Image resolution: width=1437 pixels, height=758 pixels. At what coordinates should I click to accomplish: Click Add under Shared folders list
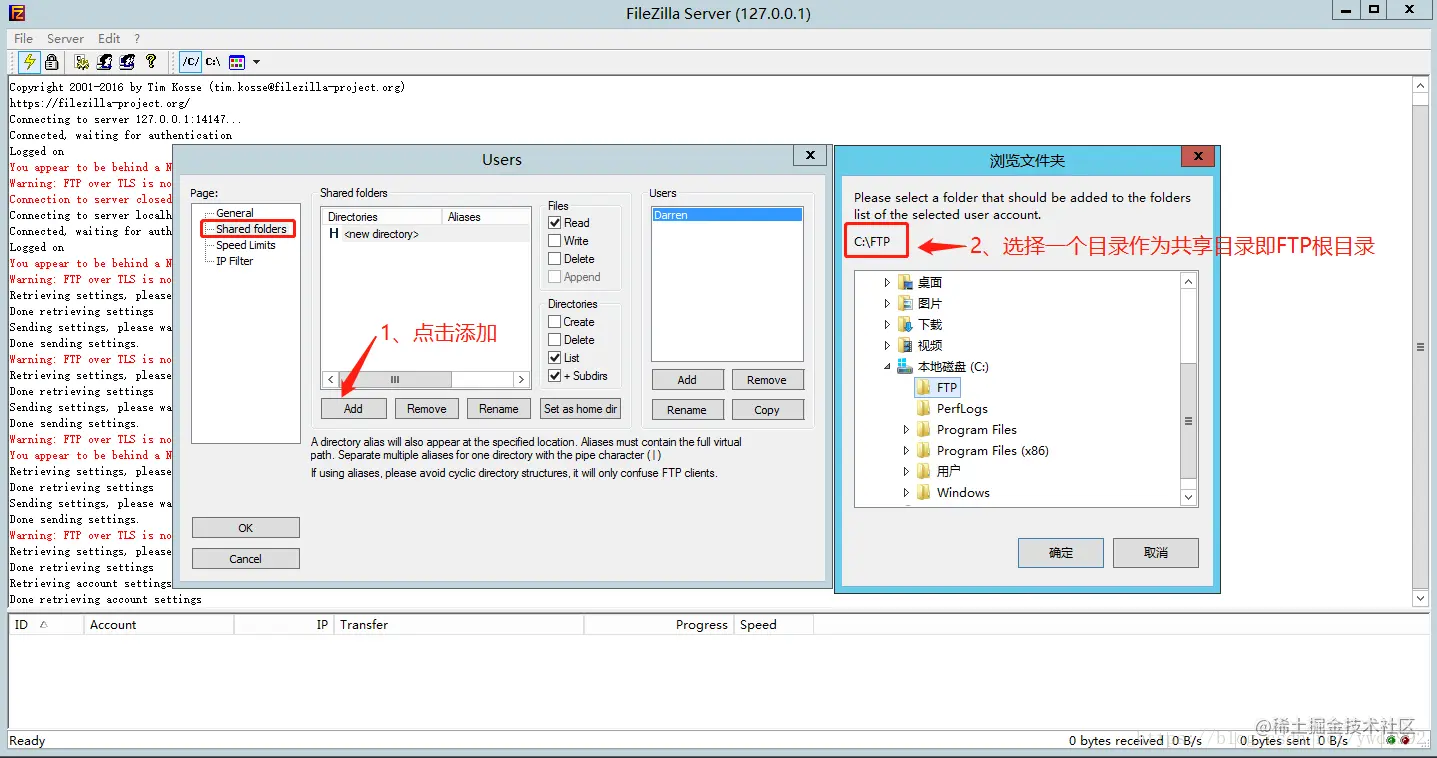[x=353, y=409]
